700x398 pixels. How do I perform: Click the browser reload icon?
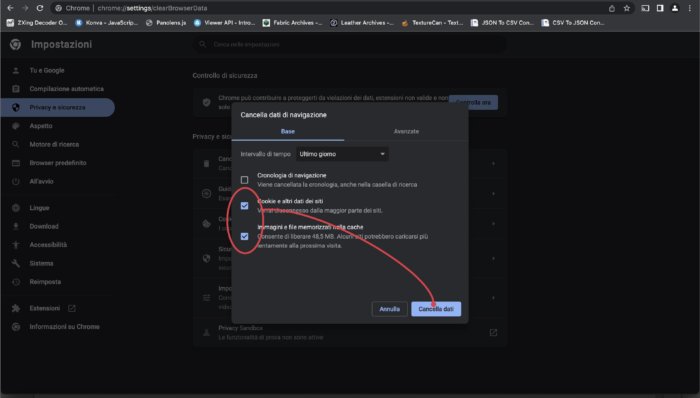pos(40,8)
